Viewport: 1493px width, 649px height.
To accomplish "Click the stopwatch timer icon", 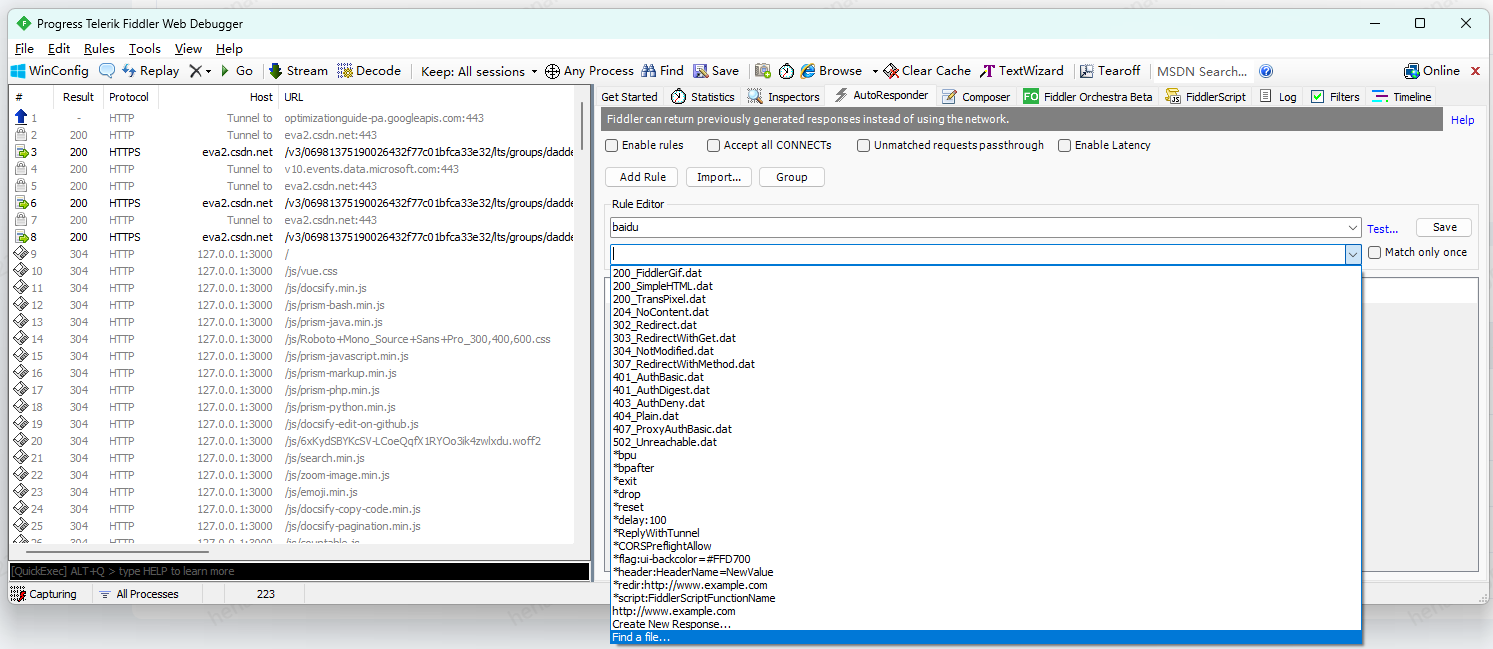I will [787, 71].
